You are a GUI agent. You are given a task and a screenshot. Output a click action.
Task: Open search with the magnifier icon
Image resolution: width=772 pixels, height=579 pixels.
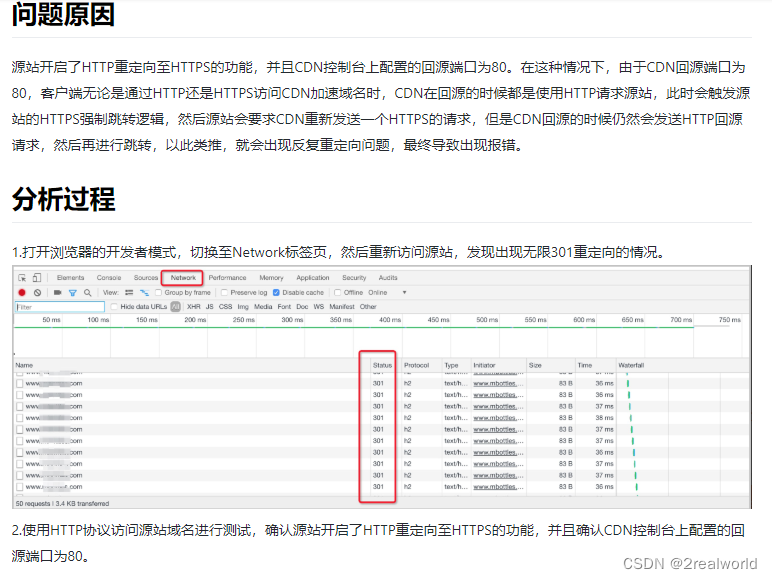[x=88, y=292]
